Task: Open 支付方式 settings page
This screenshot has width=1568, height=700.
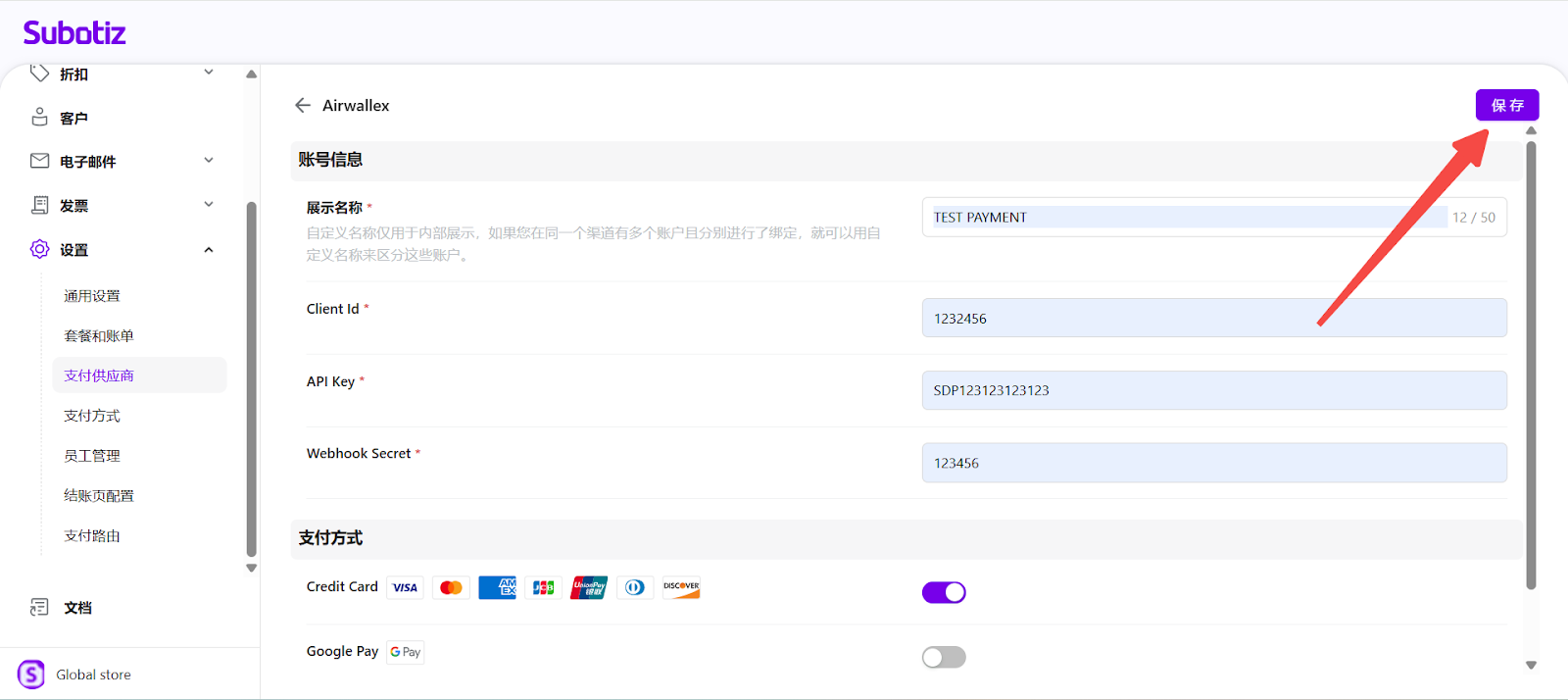Action: coord(92,416)
